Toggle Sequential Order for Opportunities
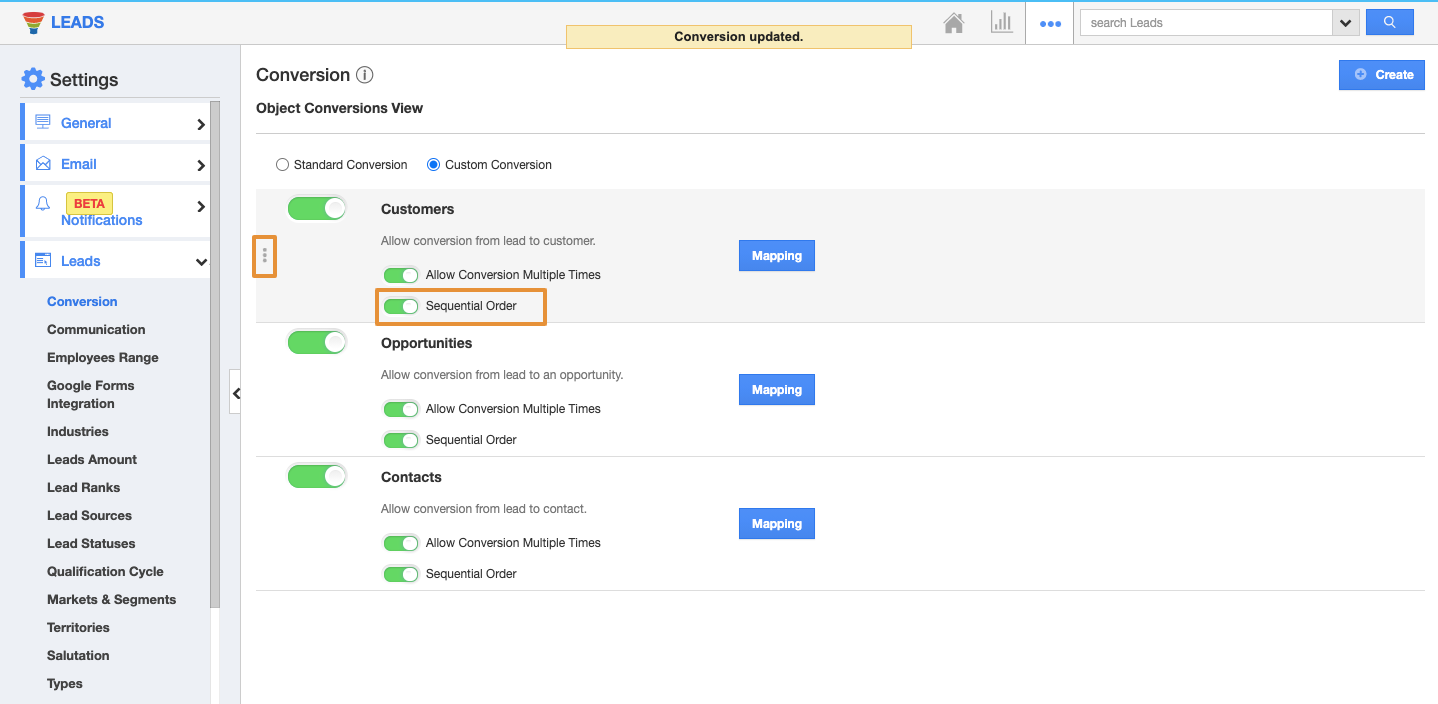 (x=401, y=440)
